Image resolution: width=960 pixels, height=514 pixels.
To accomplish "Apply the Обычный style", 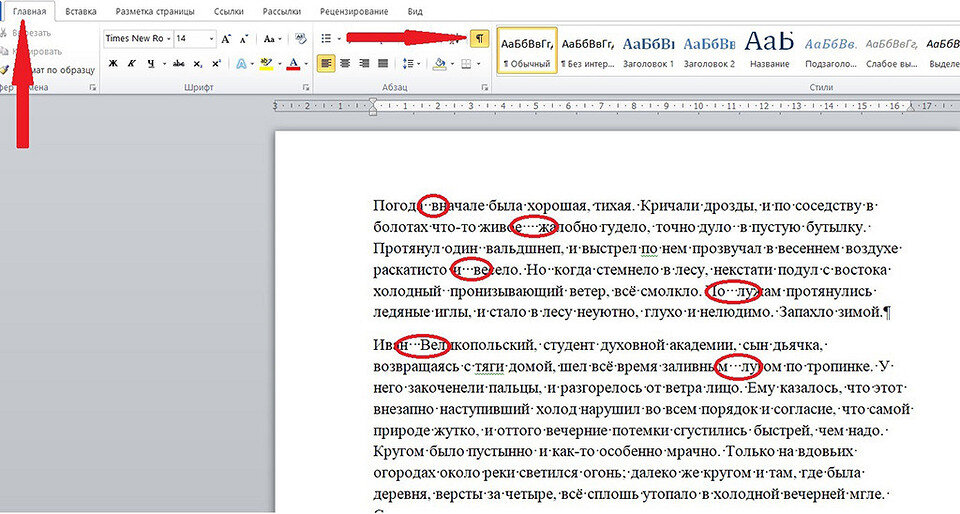I will (527, 51).
